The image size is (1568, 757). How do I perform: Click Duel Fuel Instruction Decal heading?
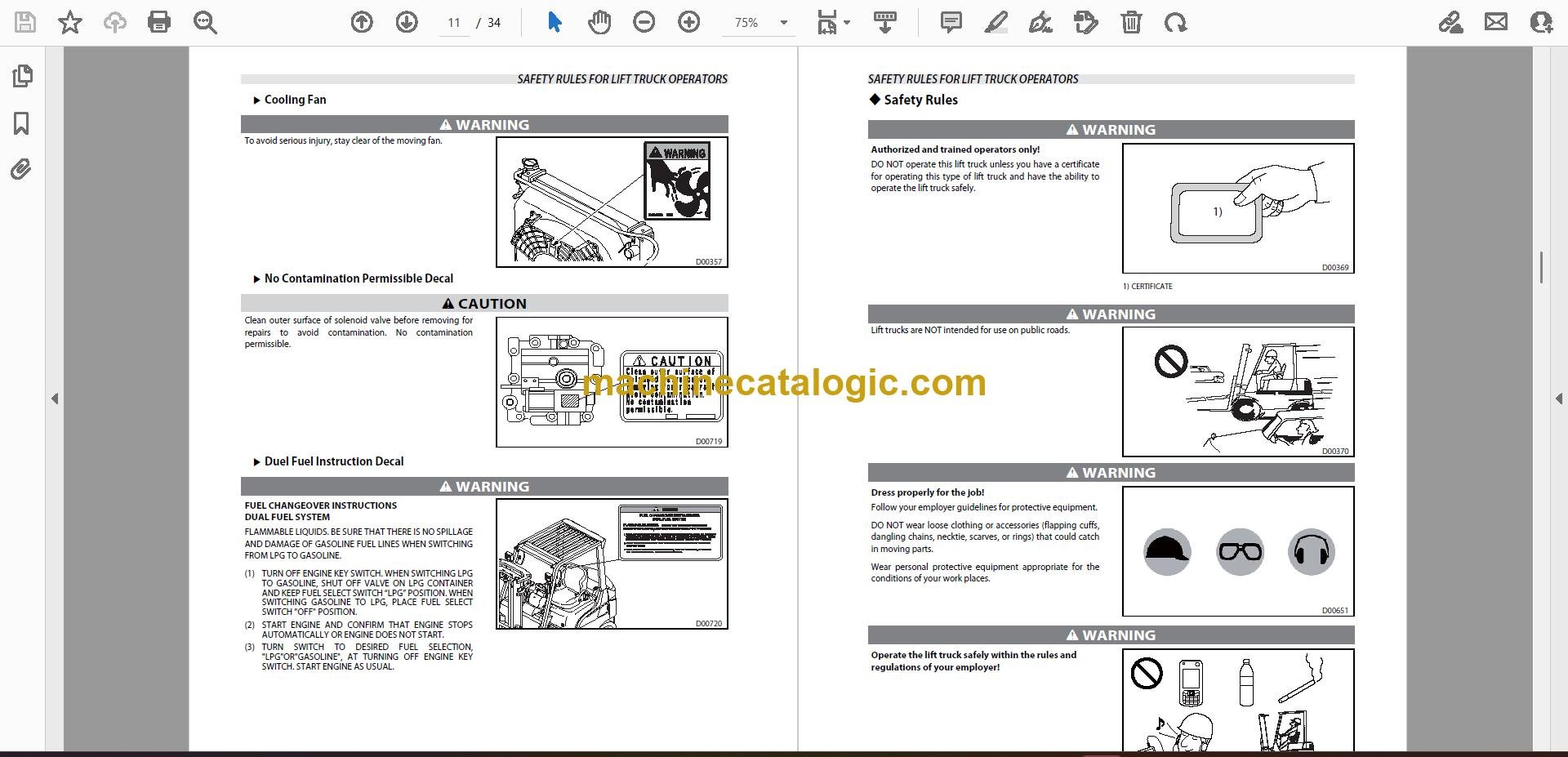click(334, 461)
